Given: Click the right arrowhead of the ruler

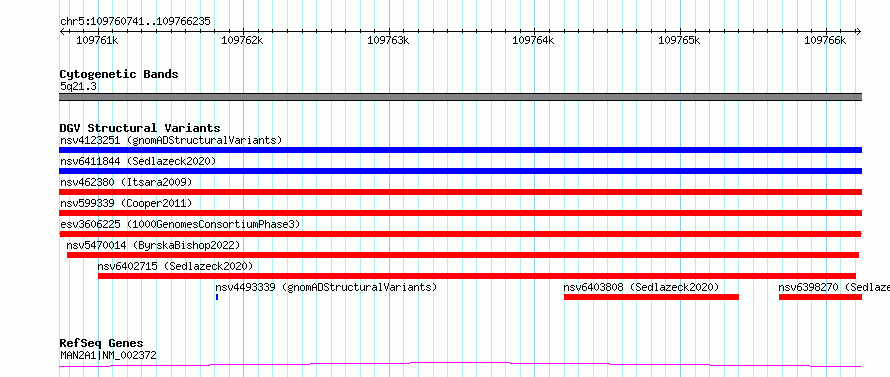Looking at the screenshot, I should point(859,31).
